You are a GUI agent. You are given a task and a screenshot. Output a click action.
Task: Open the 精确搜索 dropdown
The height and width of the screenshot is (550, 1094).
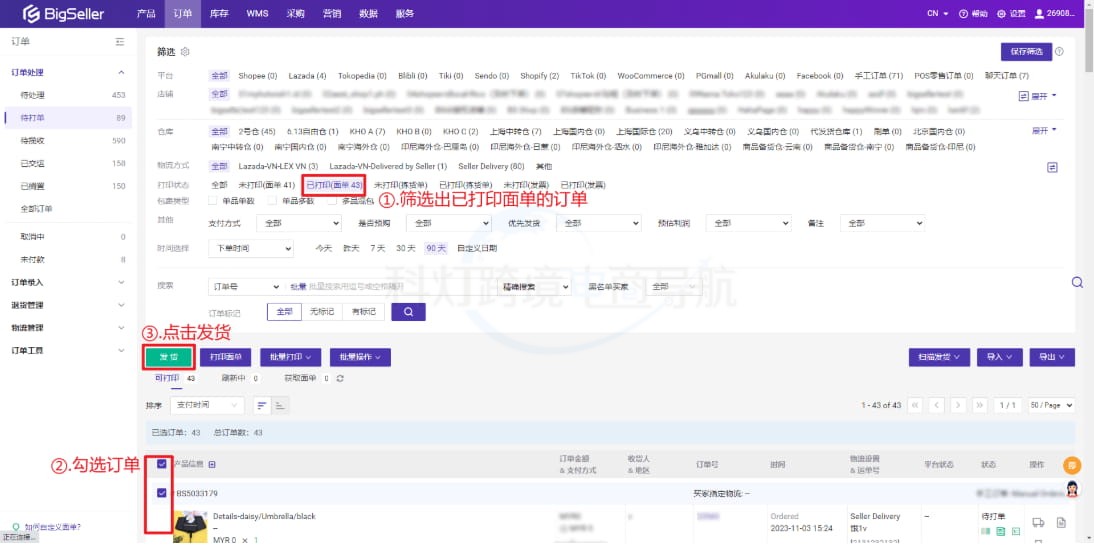pyautogui.click(x=534, y=287)
